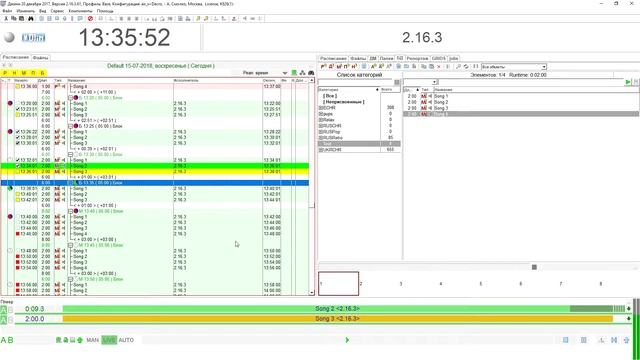Click the green play preview button above song list

[x=628, y=82]
